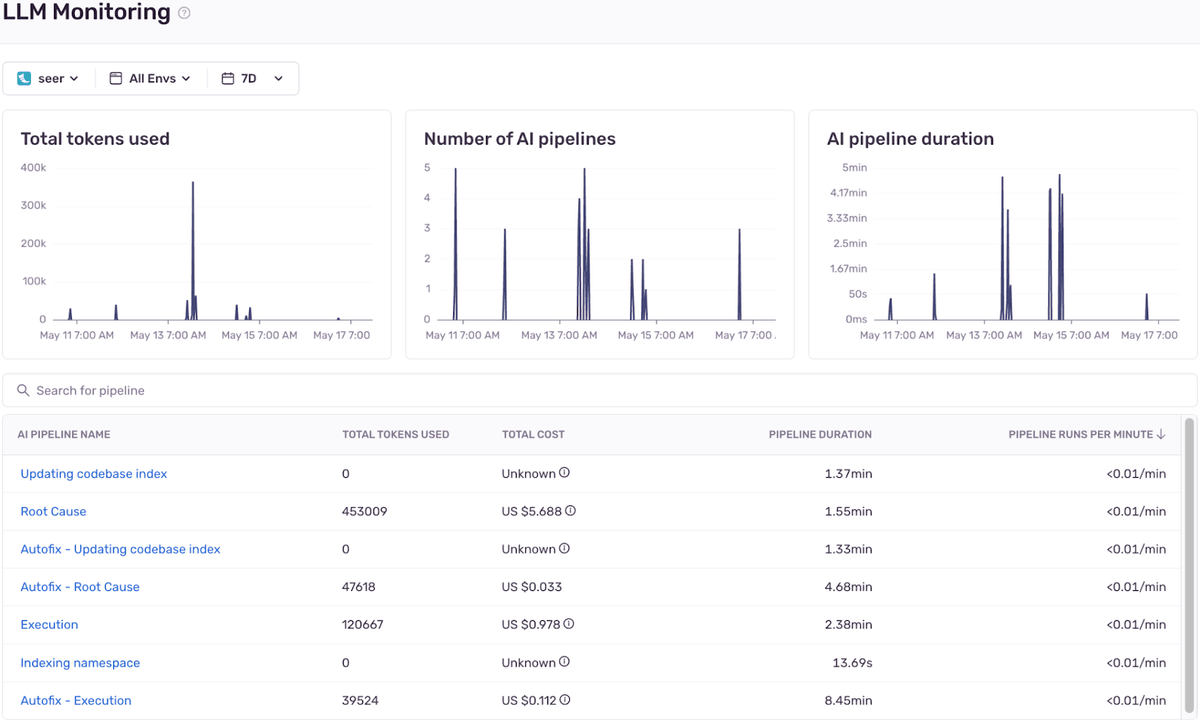Expand the All Envs environment selector

(x=150, y=79)
